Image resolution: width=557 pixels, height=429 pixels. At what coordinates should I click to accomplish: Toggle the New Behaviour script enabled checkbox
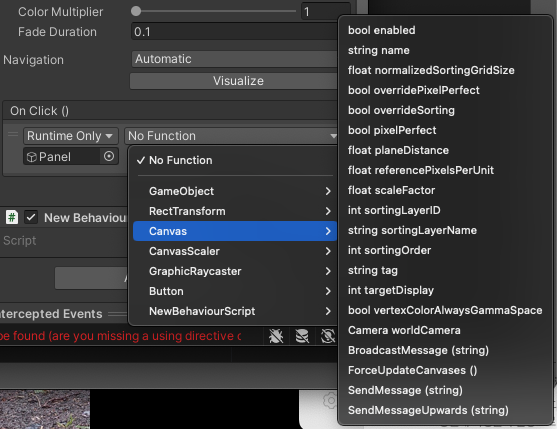click(x=31, y=217)
